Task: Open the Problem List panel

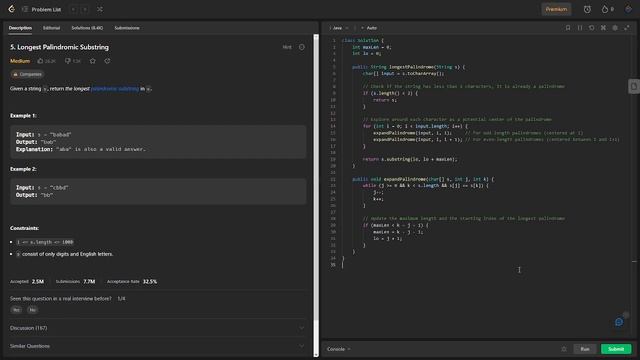Action: click(42, 9)
